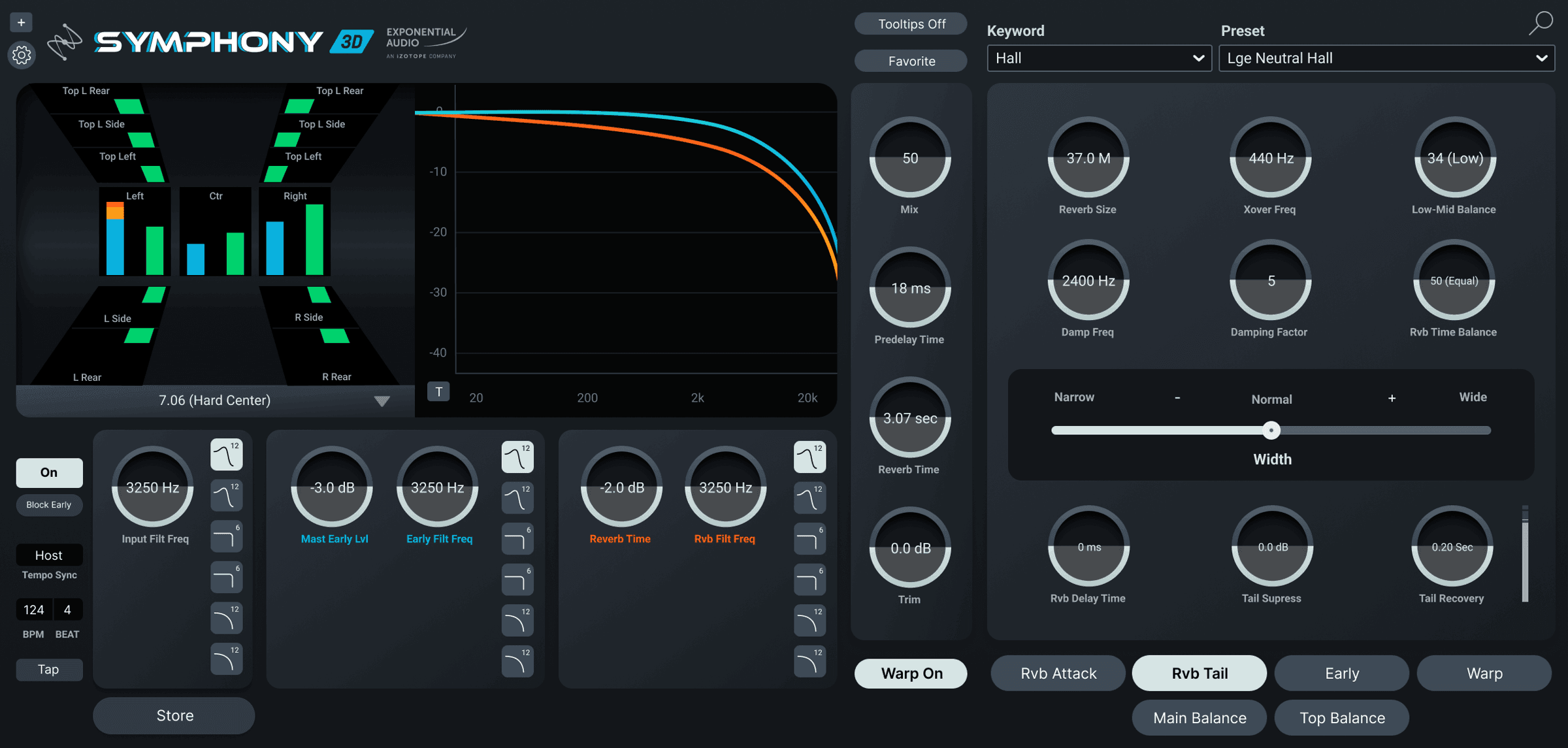Click the Tap tempo button
Viewport: 1568px width, 748px height.
pyautogui.click(x=49, y=669)
